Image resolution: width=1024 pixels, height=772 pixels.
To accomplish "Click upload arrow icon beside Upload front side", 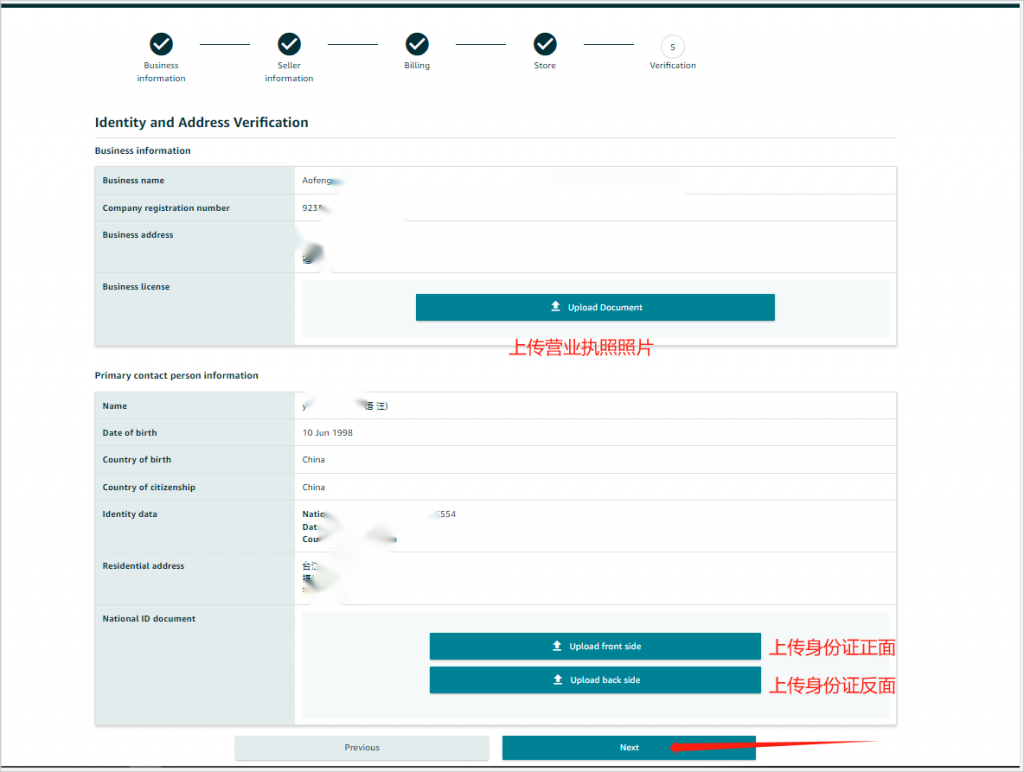I will click(557, 646).
